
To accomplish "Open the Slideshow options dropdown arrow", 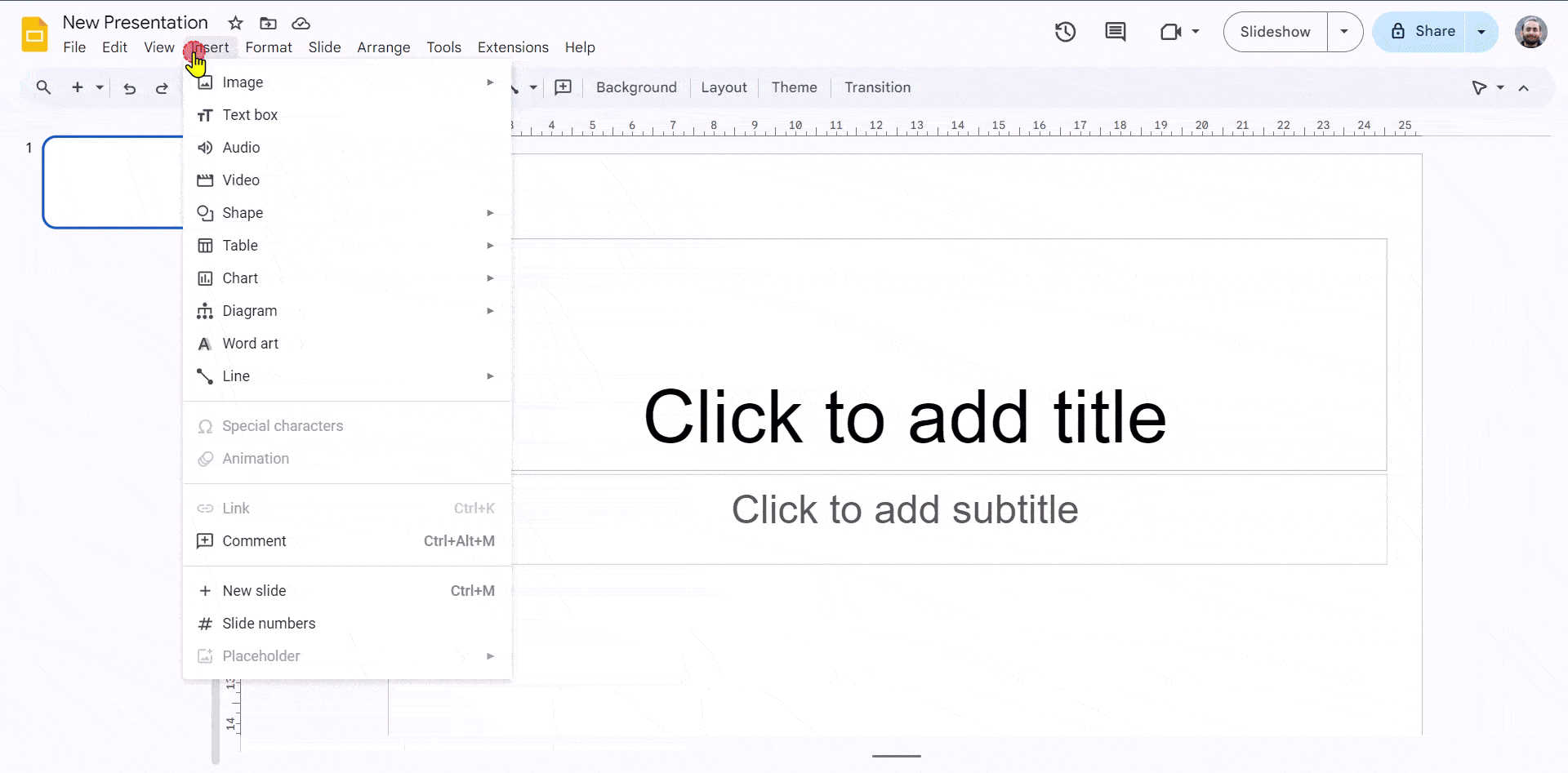I will [1344, 32].
